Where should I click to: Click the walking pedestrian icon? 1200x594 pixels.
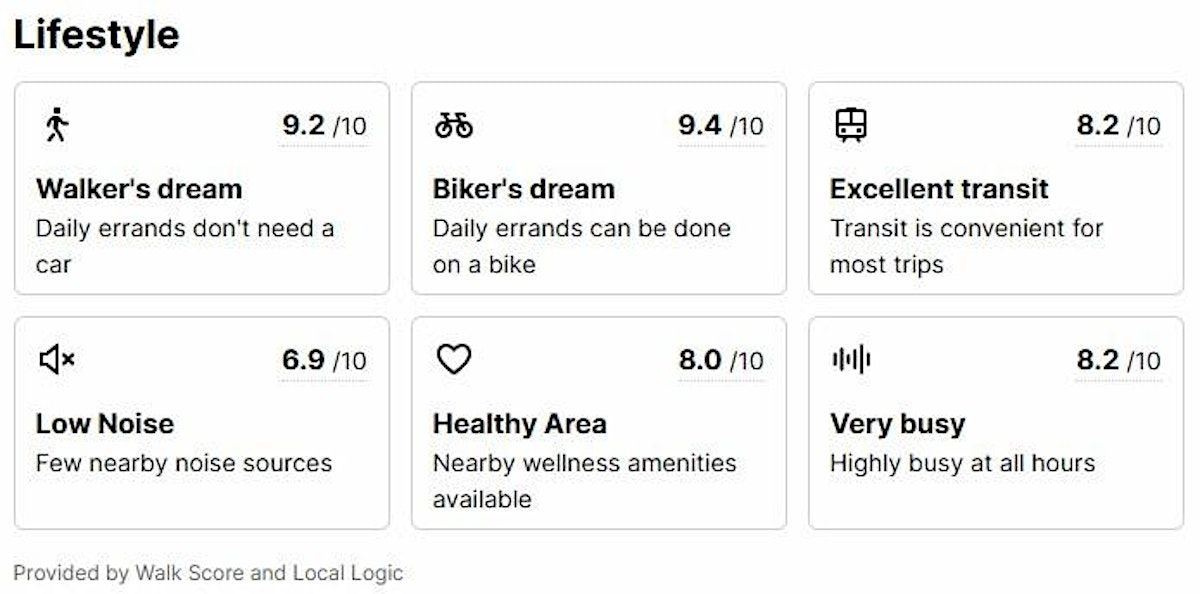tap(56, 125)
